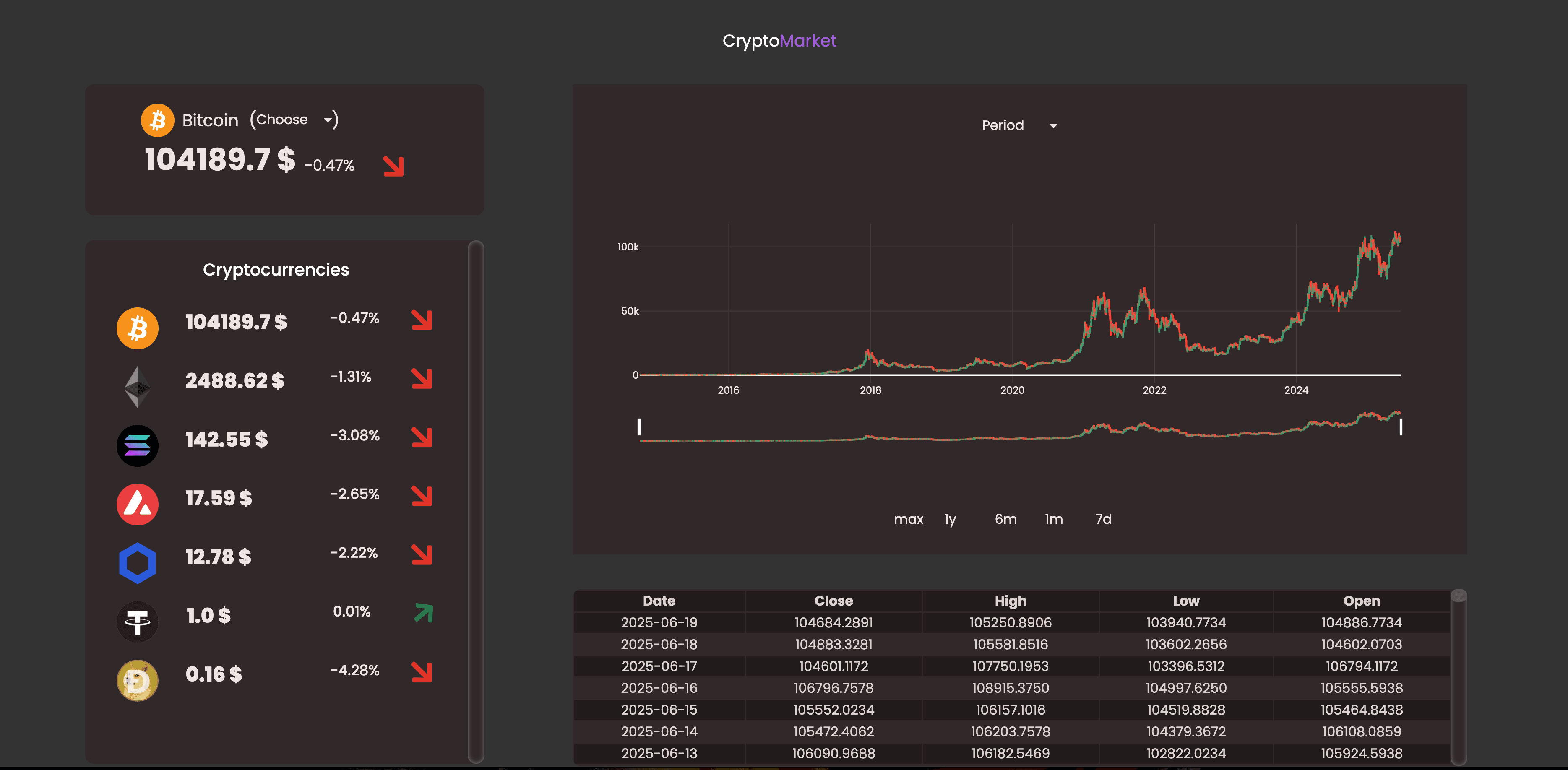The image size is (1568, 770).
Task: Click the Dogecoin icon in the list
Action: click(x=137, y=680)
